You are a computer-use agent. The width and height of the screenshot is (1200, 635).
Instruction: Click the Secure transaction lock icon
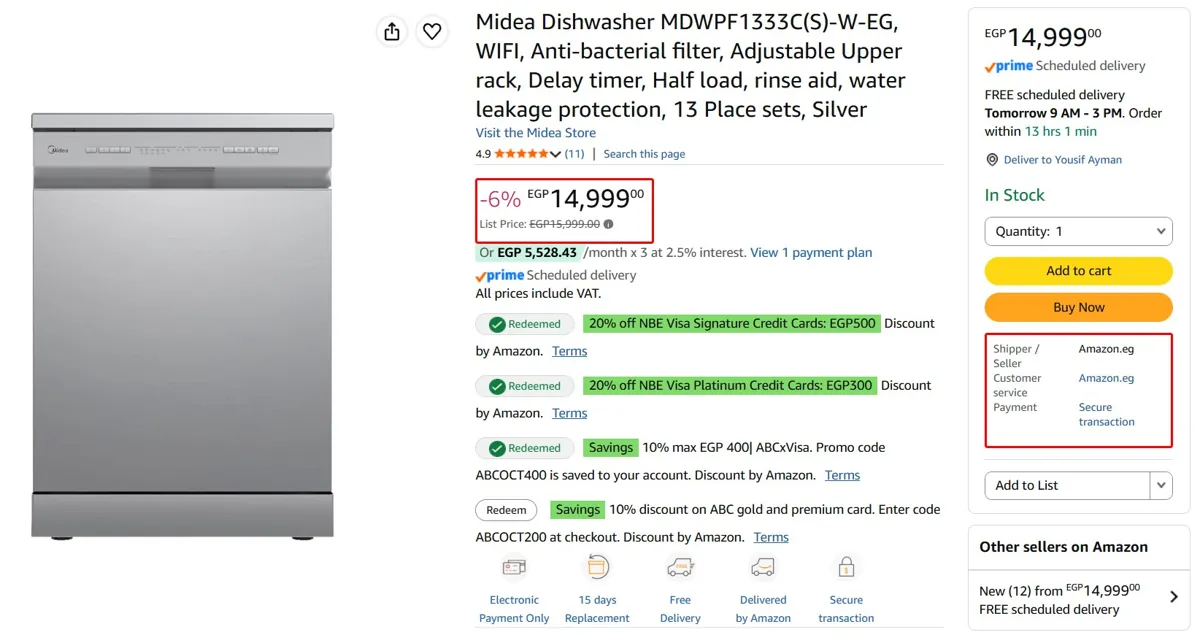click(846, 567)
